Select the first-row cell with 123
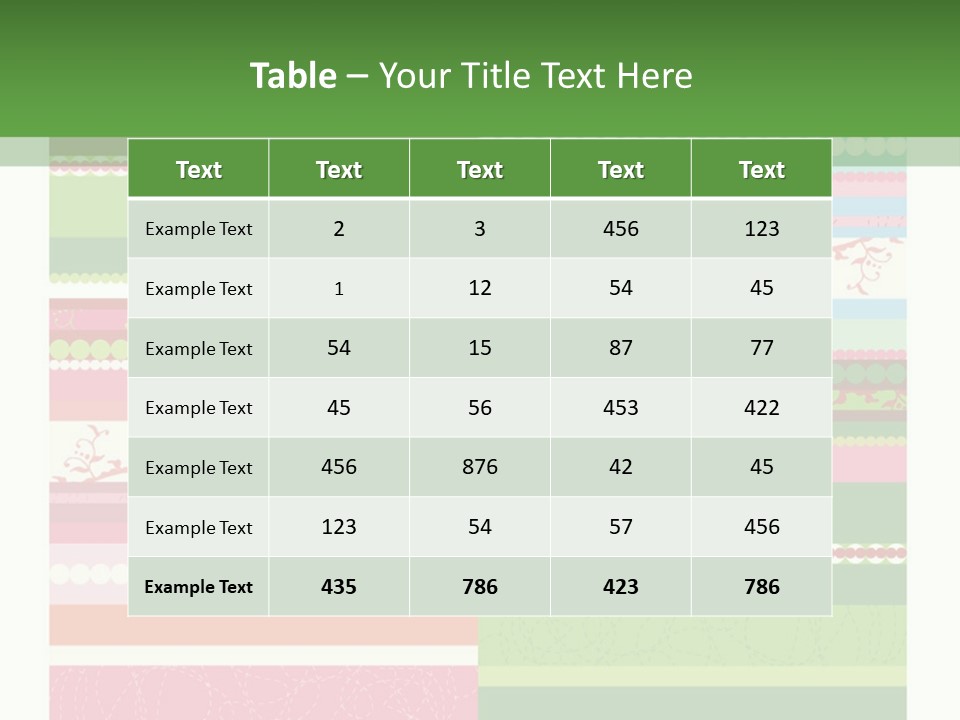This screenshot has height=720, width=960. click(761, 229)
